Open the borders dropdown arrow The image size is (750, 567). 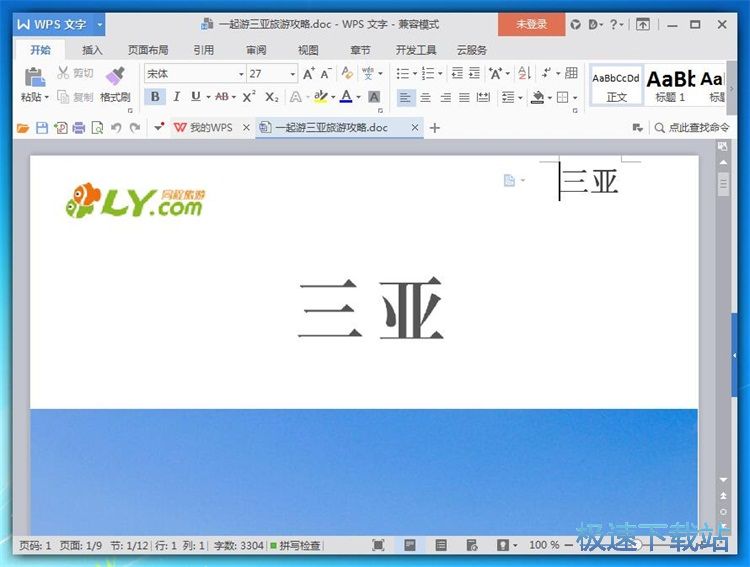coord(575,98)
